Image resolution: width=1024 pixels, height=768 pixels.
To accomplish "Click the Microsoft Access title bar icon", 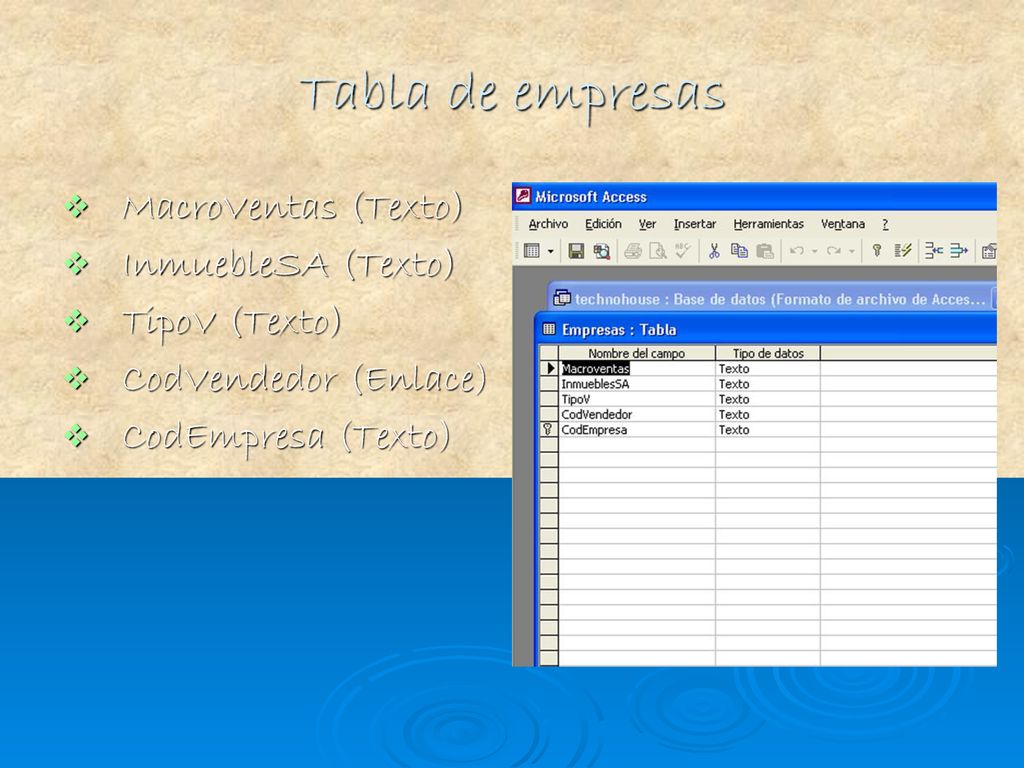I will point(522,196).
